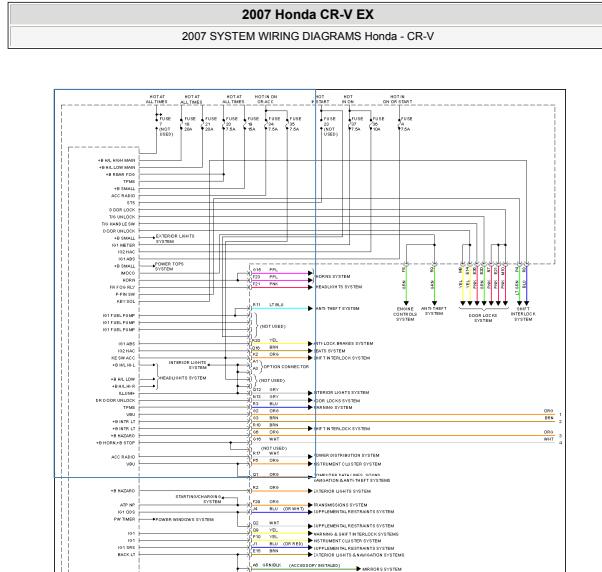
Task: Select the 'FUSE 18 20A' label
Action: tap(190, 124)
